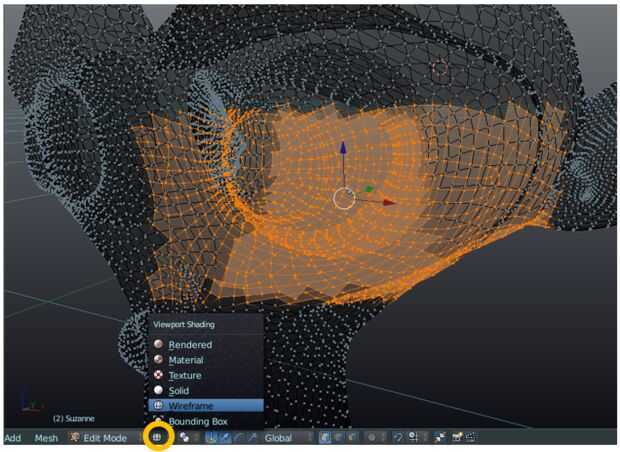620x452 pixels.
Task: Switch to edge select mode
Action: (339, 437)
